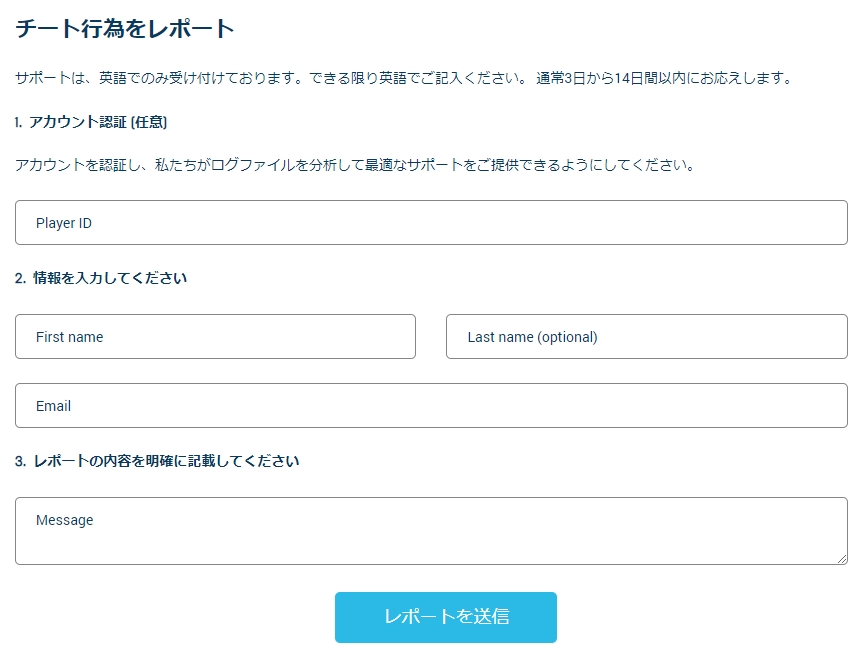Screen dimensions: 861x663
Task: Click the (任意) optional marker text
Action: click(149, 122)
